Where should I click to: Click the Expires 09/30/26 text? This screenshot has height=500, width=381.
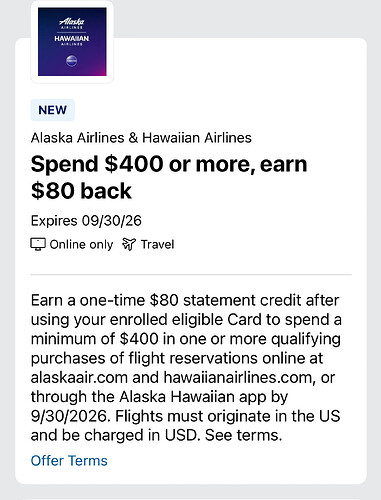(x=86, y=221)
